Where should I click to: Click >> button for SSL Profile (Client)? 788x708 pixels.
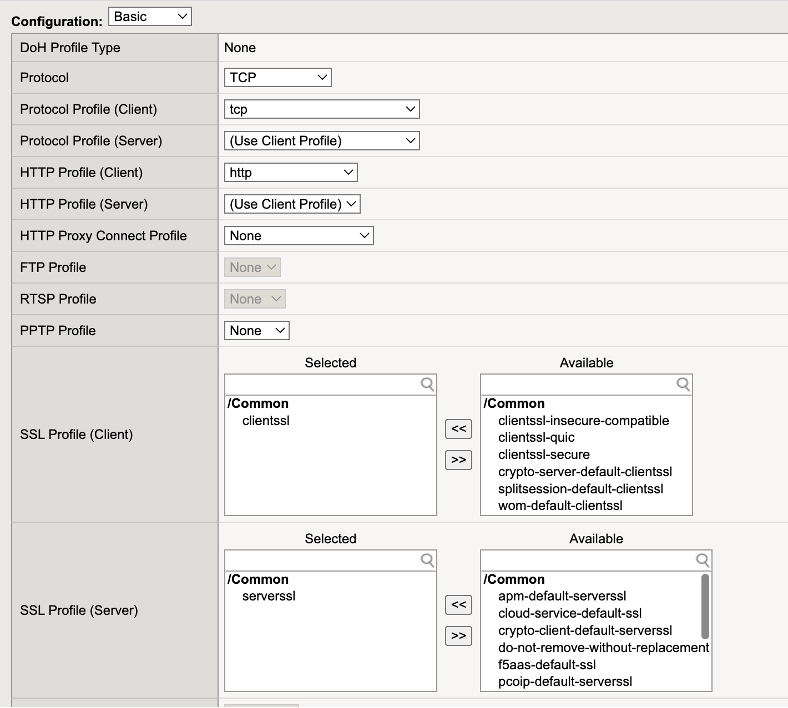click(x=458, y=460)
